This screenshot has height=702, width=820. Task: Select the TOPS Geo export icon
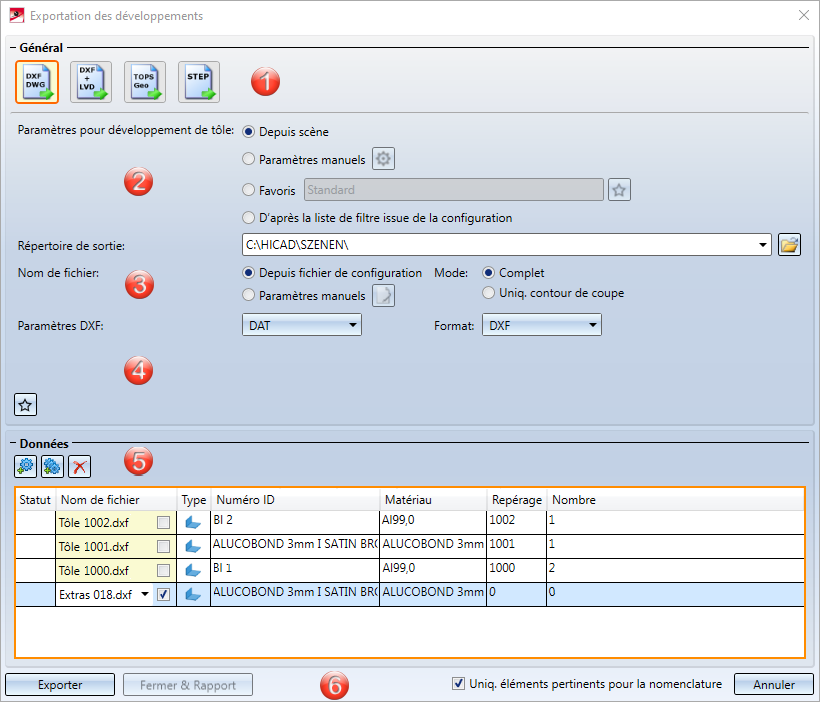145,82
